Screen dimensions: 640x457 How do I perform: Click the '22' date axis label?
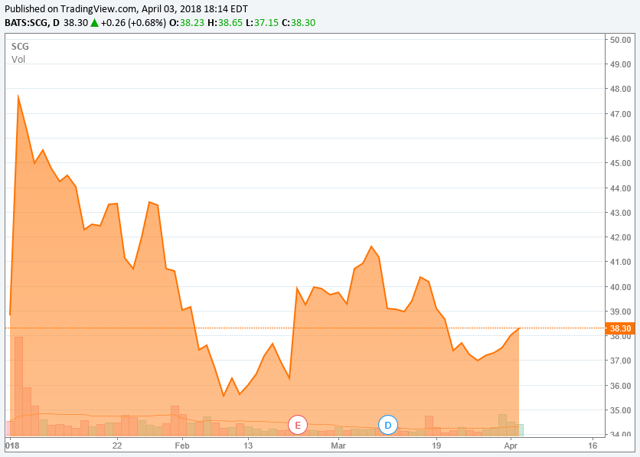(117, 445)
